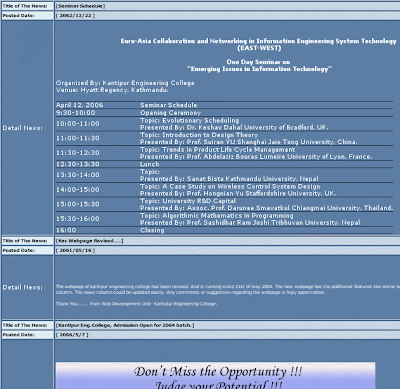Click "Venue: Hyatt Regency, Kathmandu." line
Viewport: 400px width, 389px height.
(x=112, y=90)
